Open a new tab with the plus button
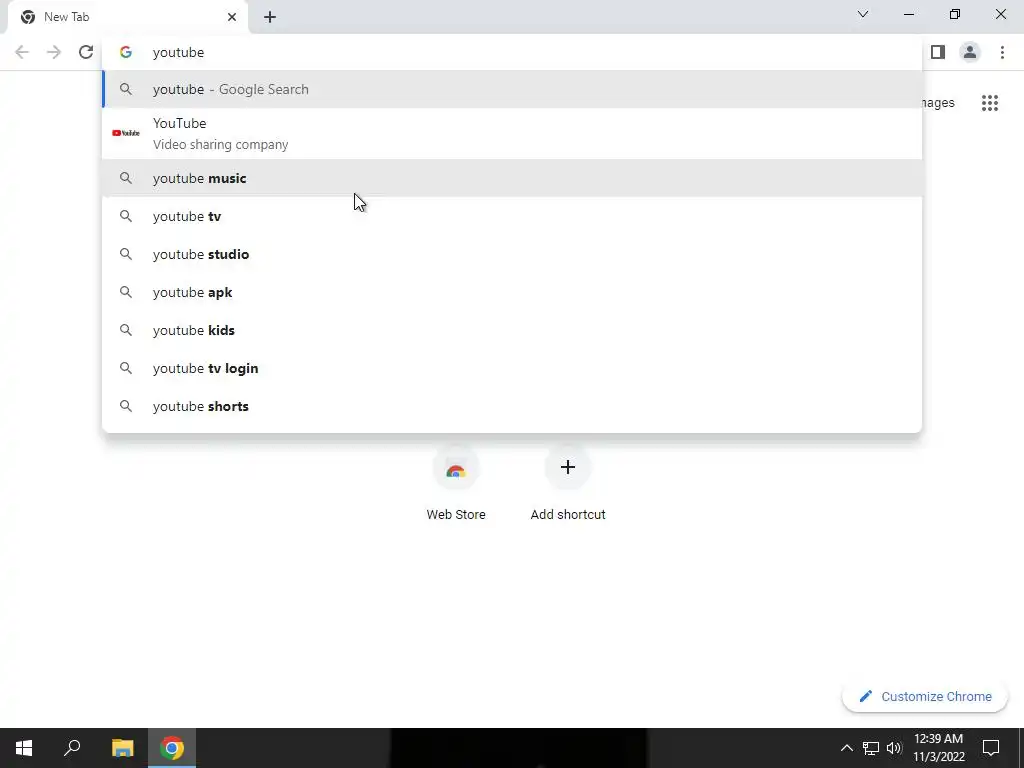 [x=270, y=17]
